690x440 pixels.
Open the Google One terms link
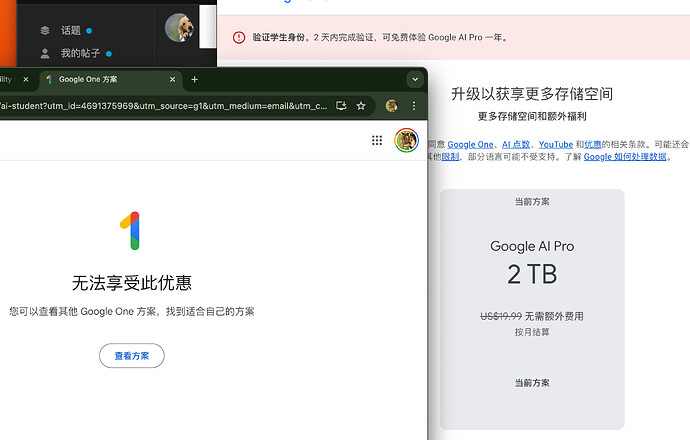pos(470,144)
